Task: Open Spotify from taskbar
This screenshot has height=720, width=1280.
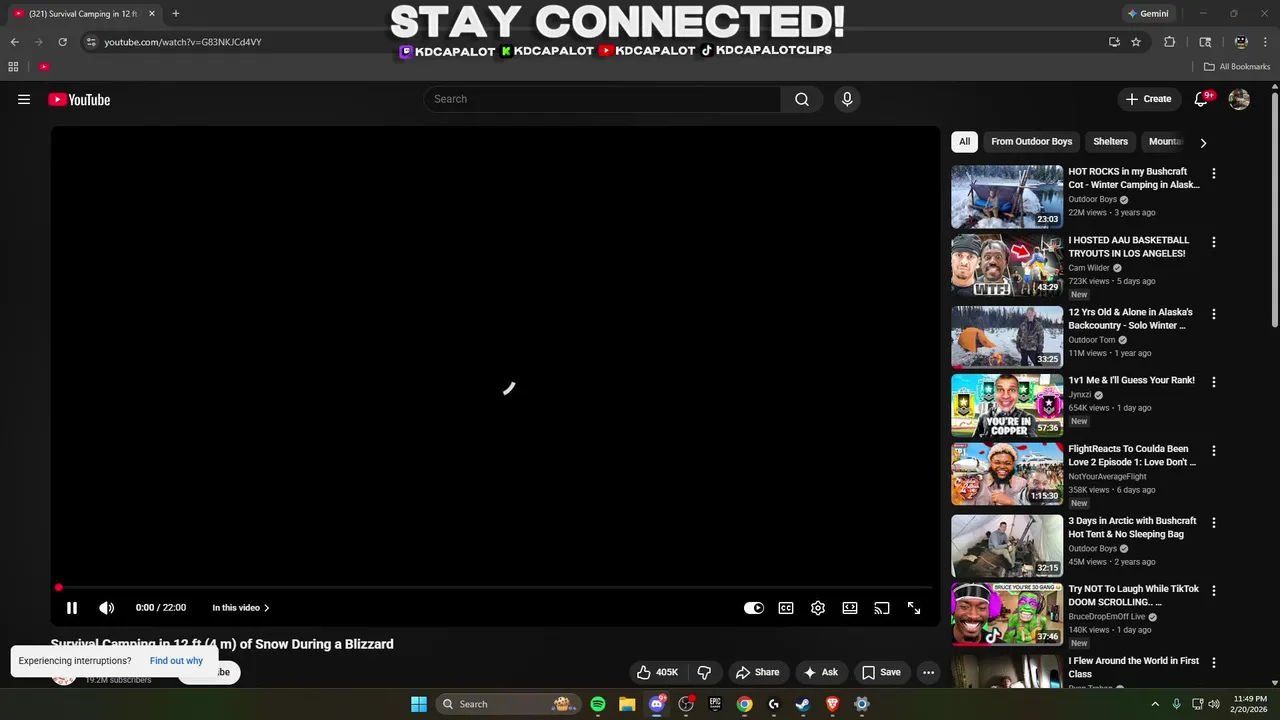Action: tap(598, 704)
